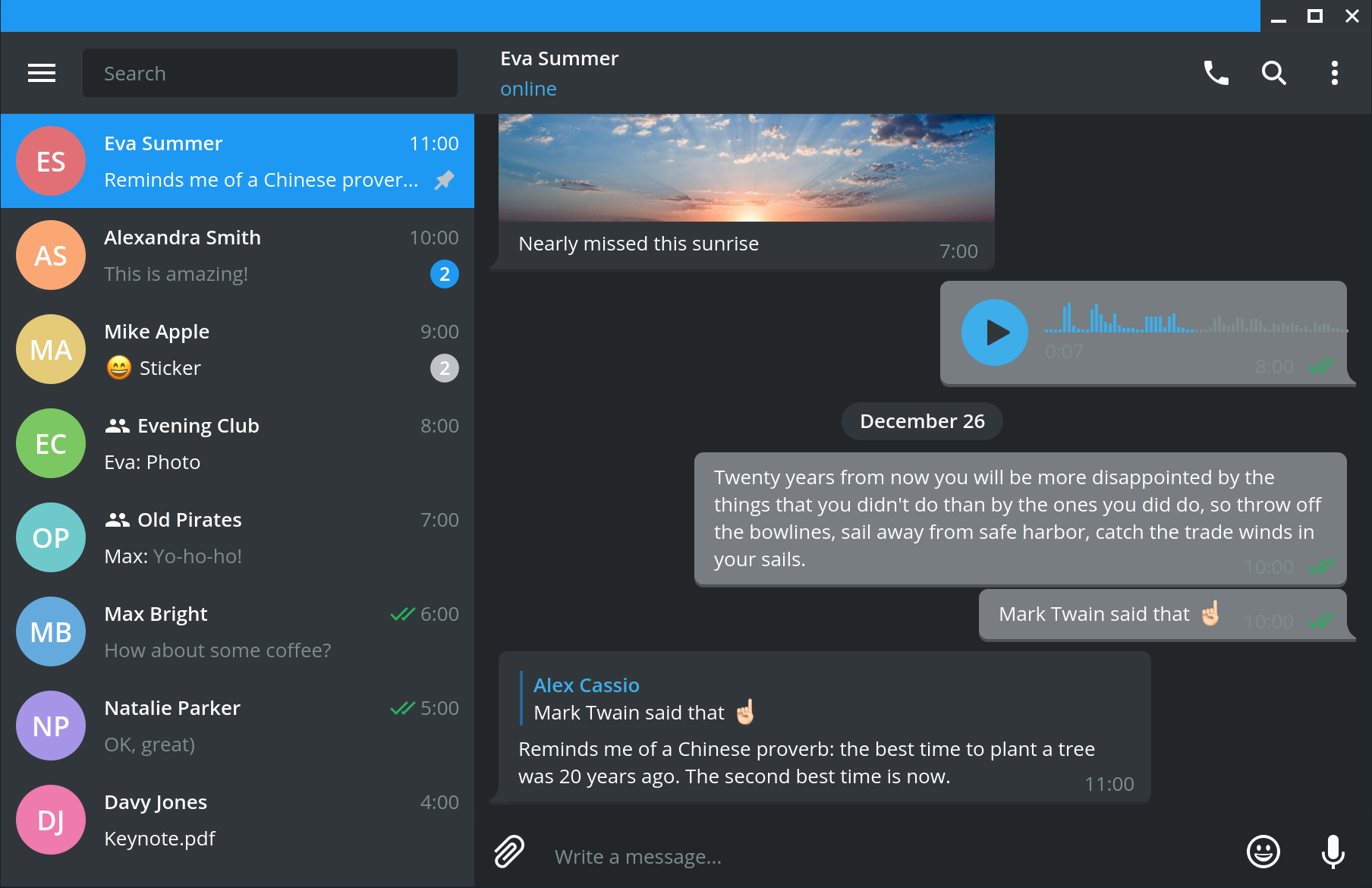Click the 11:00 time on Eva Summer chat
Image resolution: width=1372 pixels, height=888 pixels.
434,143
